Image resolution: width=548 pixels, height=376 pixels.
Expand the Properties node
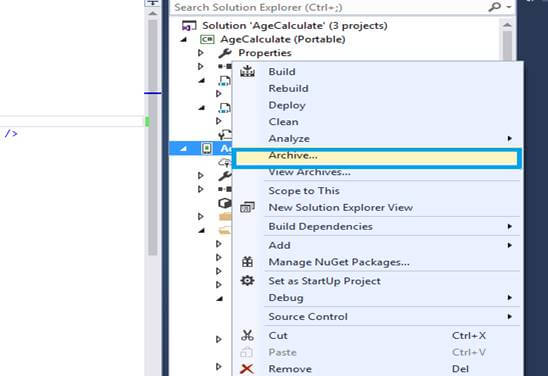(x=201, y=53)
